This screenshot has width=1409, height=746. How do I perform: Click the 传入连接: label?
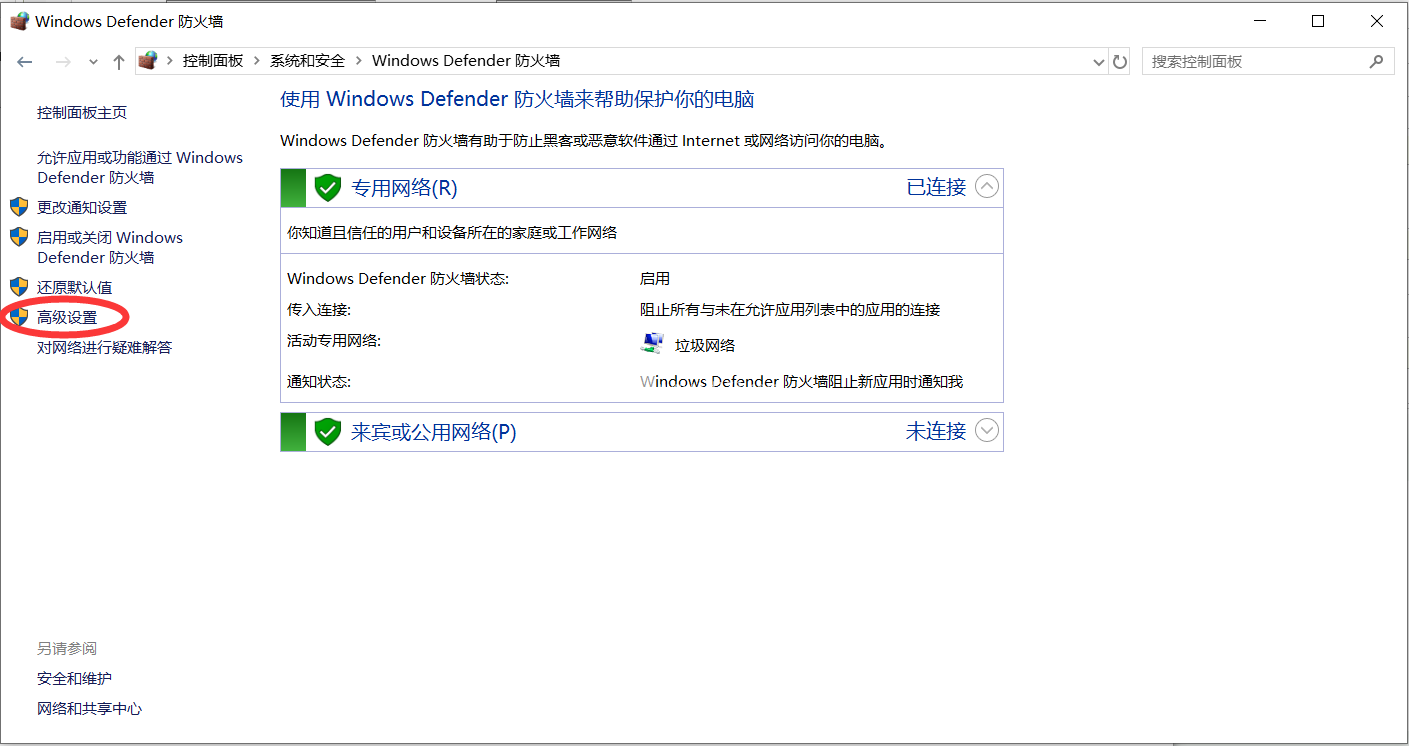(319, 310)
